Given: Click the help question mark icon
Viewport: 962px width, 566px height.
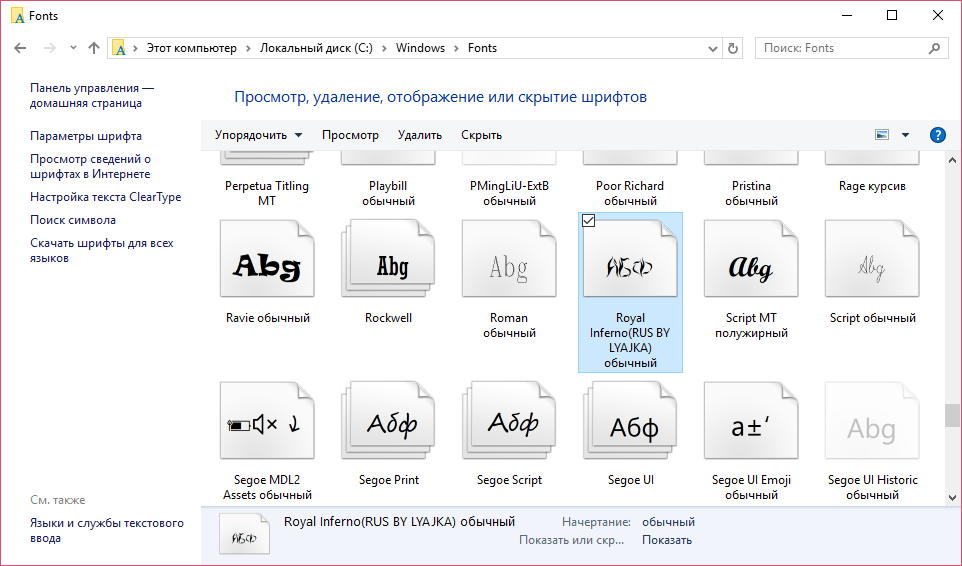Looking at the screenshot, I should point(937,135).
